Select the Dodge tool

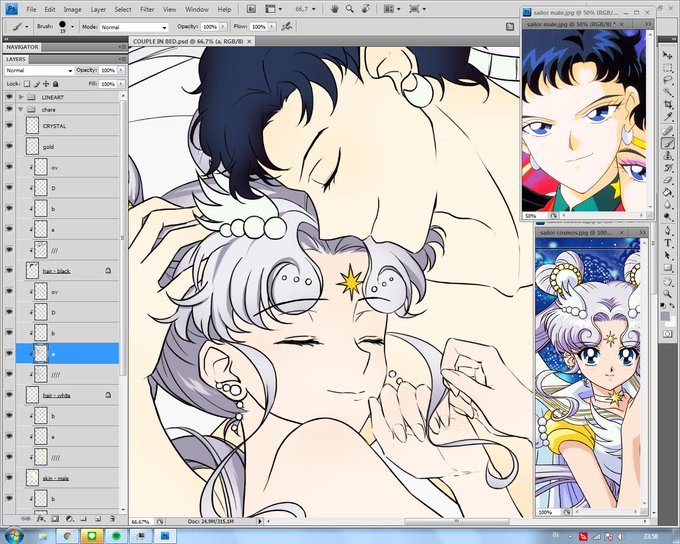[667, 216]
